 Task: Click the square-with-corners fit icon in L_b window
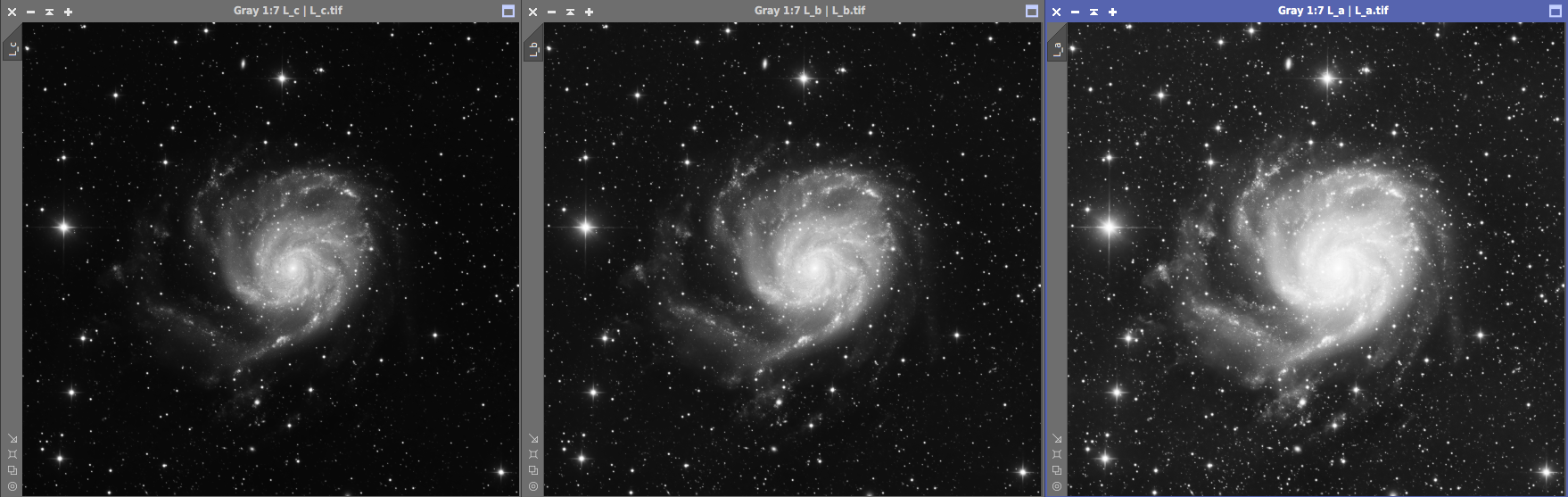533,454
